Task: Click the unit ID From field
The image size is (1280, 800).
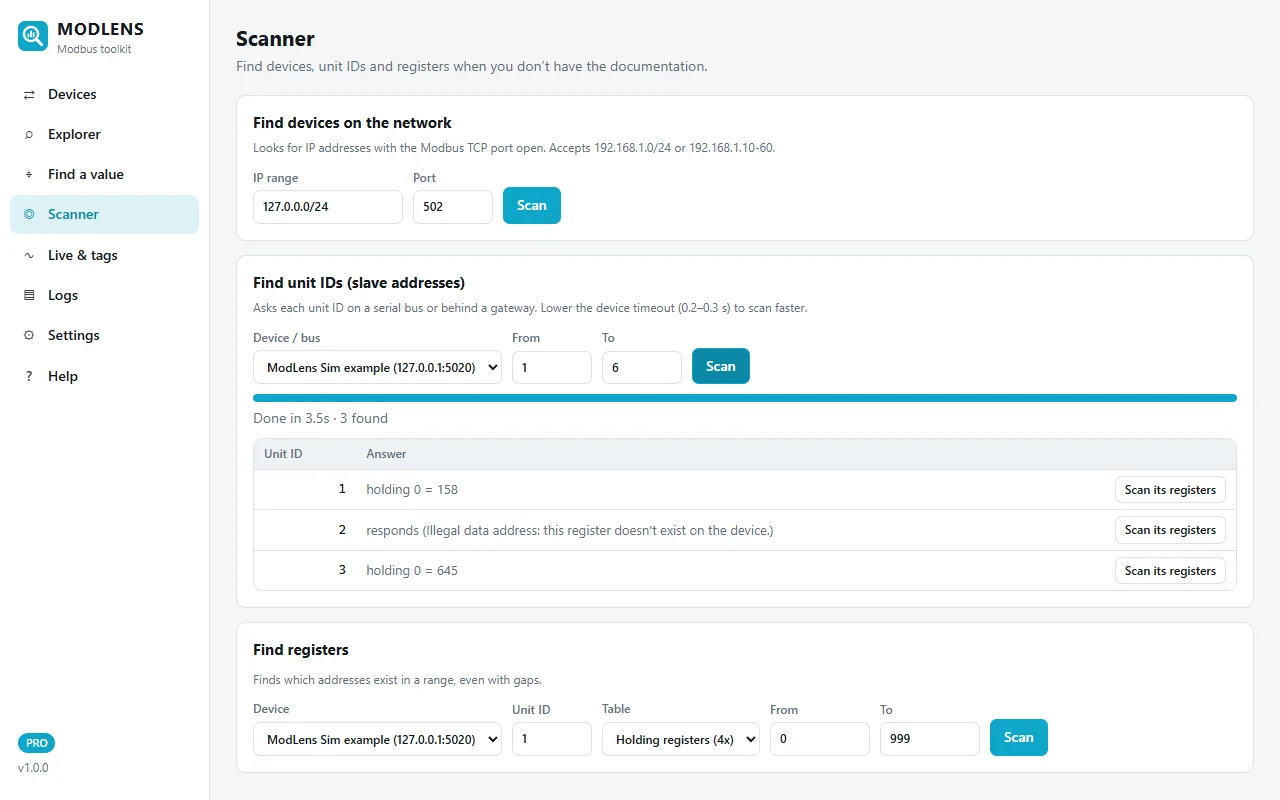Action: pyautogui.click(x=552, y=367)
